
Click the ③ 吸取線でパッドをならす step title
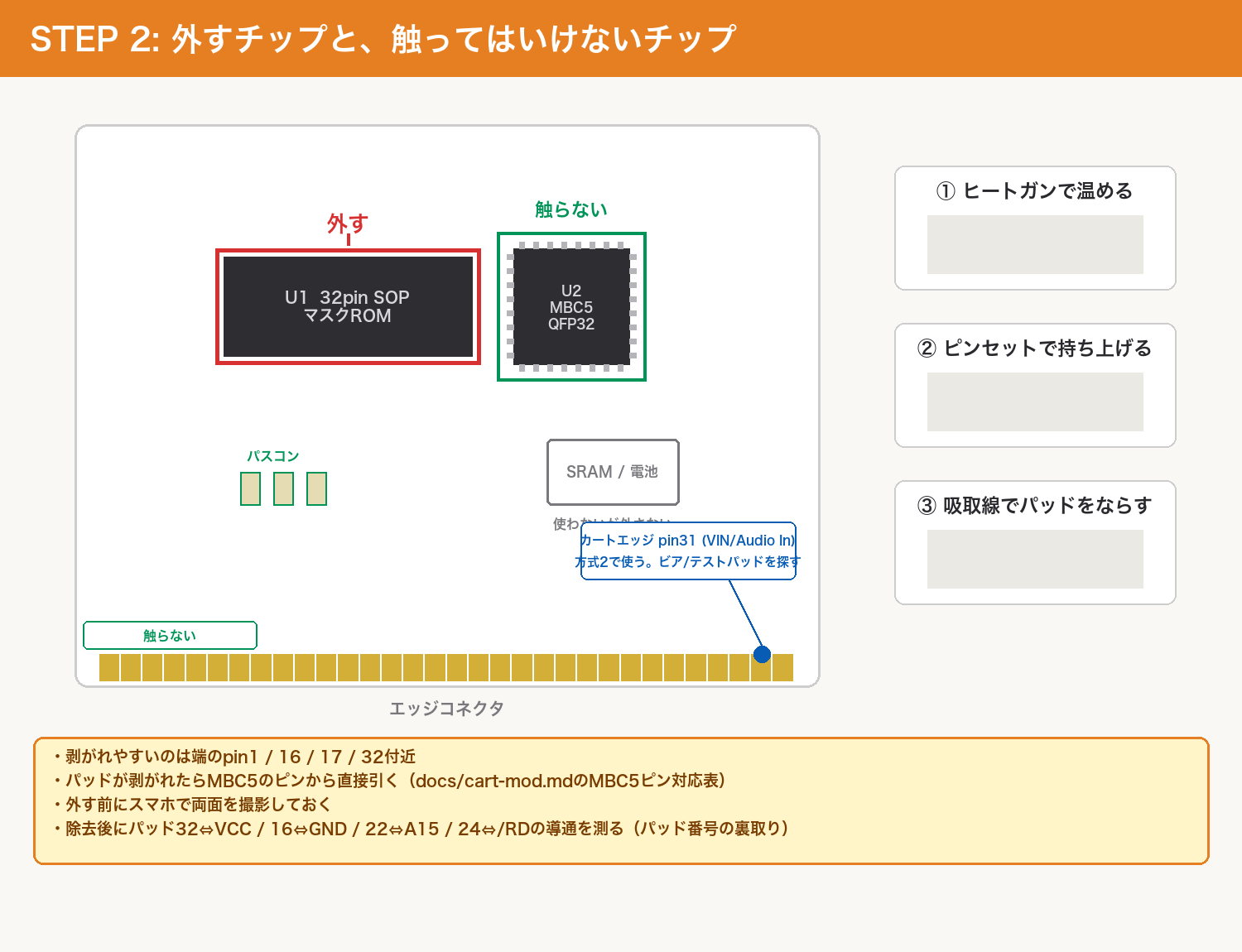point(1035,506)
